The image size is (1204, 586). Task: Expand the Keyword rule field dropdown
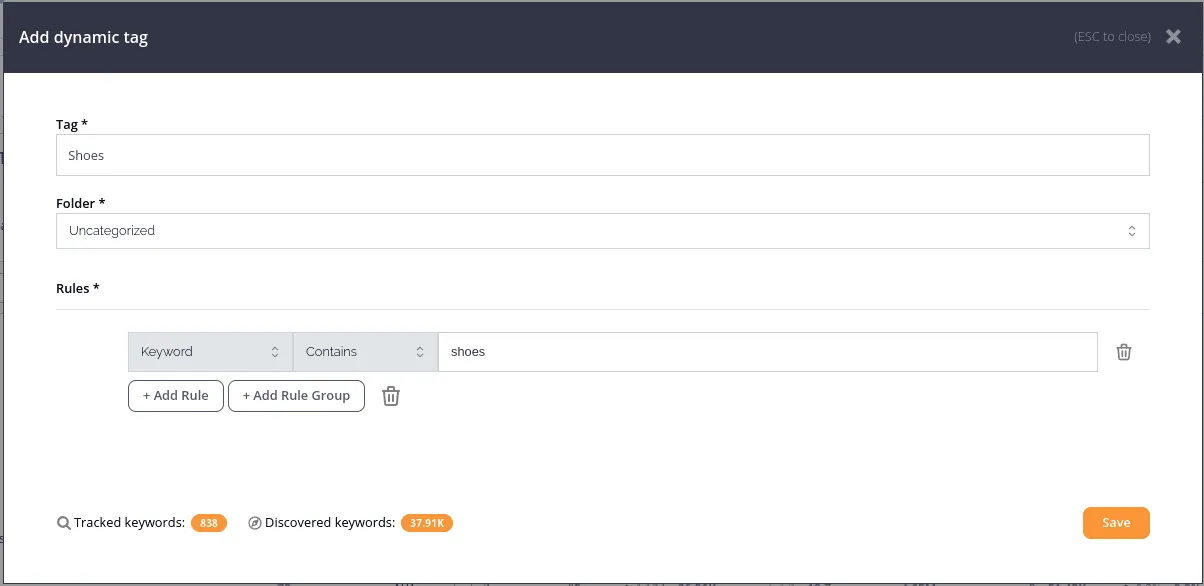pos(210,352)
